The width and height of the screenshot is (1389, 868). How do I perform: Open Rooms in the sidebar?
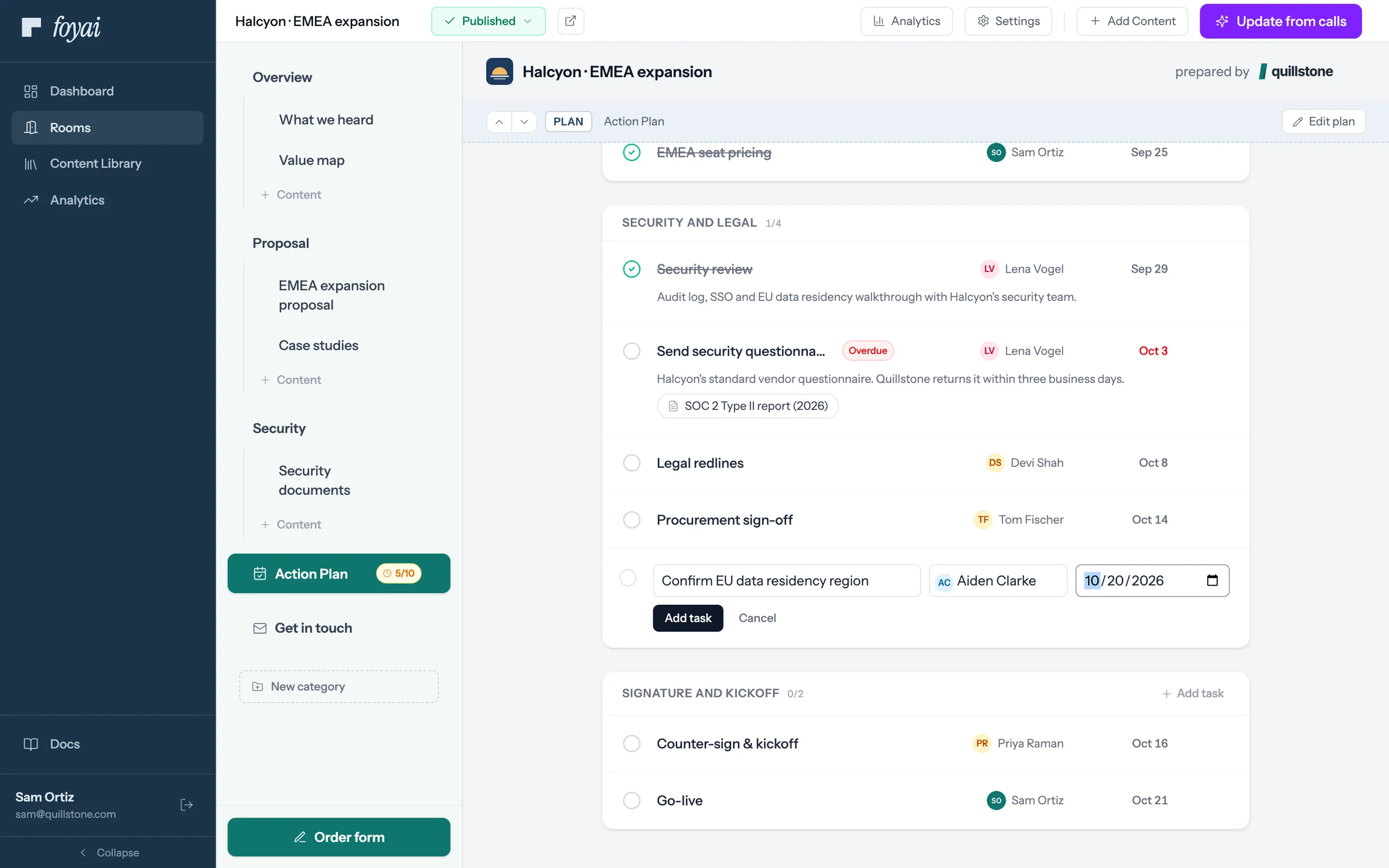[108, 128]
